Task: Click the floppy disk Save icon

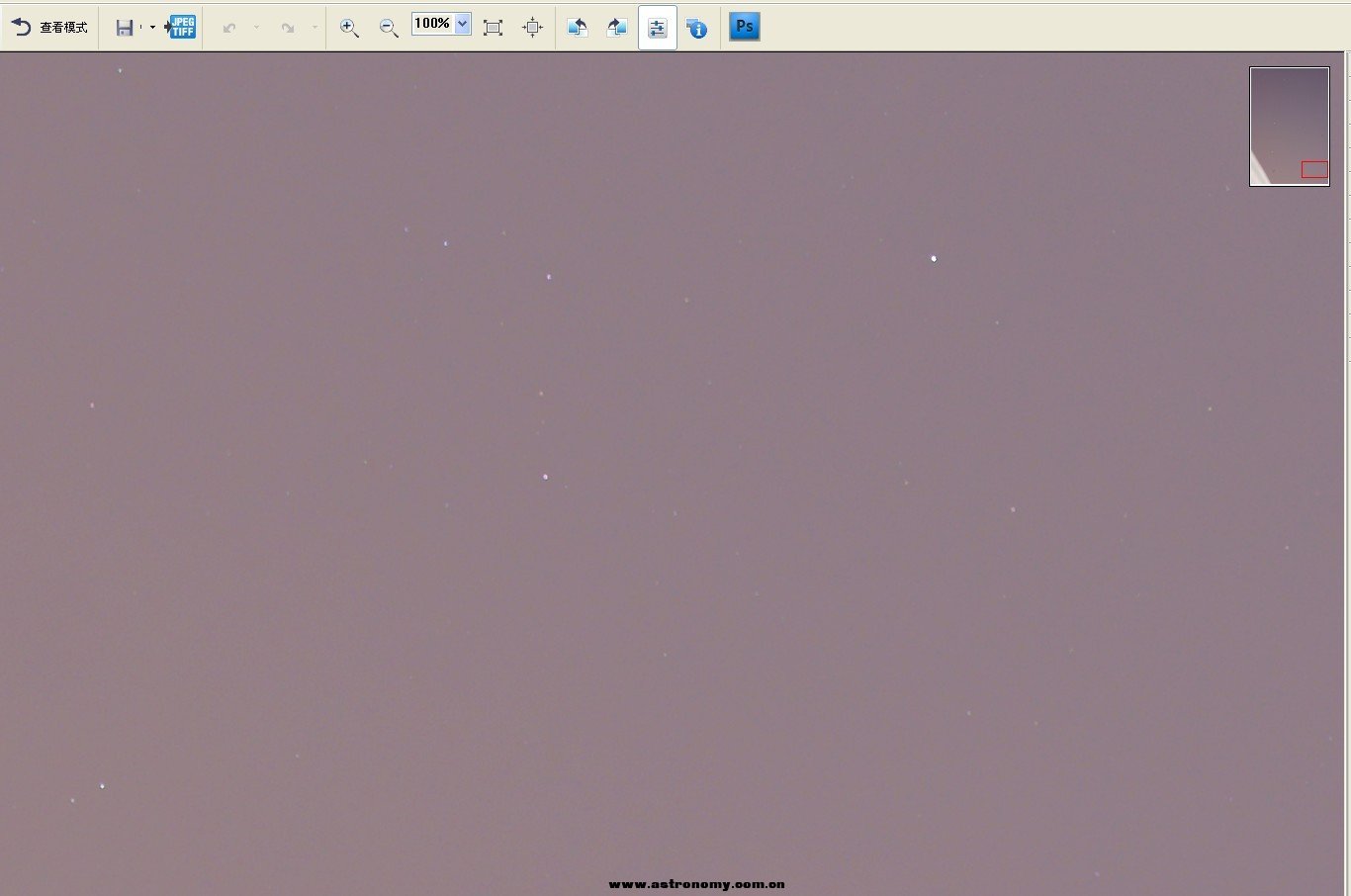Action: [125, 28]
